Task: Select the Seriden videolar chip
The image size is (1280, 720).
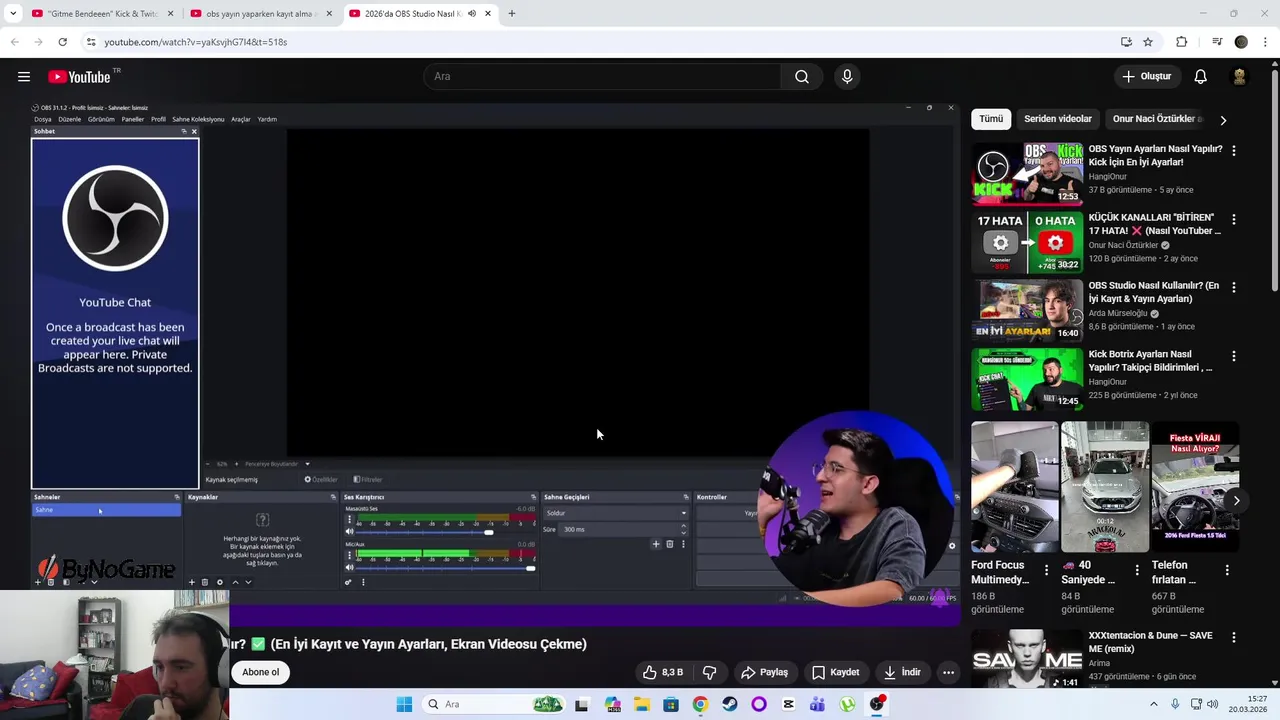Action: [x=1058, y=119]
